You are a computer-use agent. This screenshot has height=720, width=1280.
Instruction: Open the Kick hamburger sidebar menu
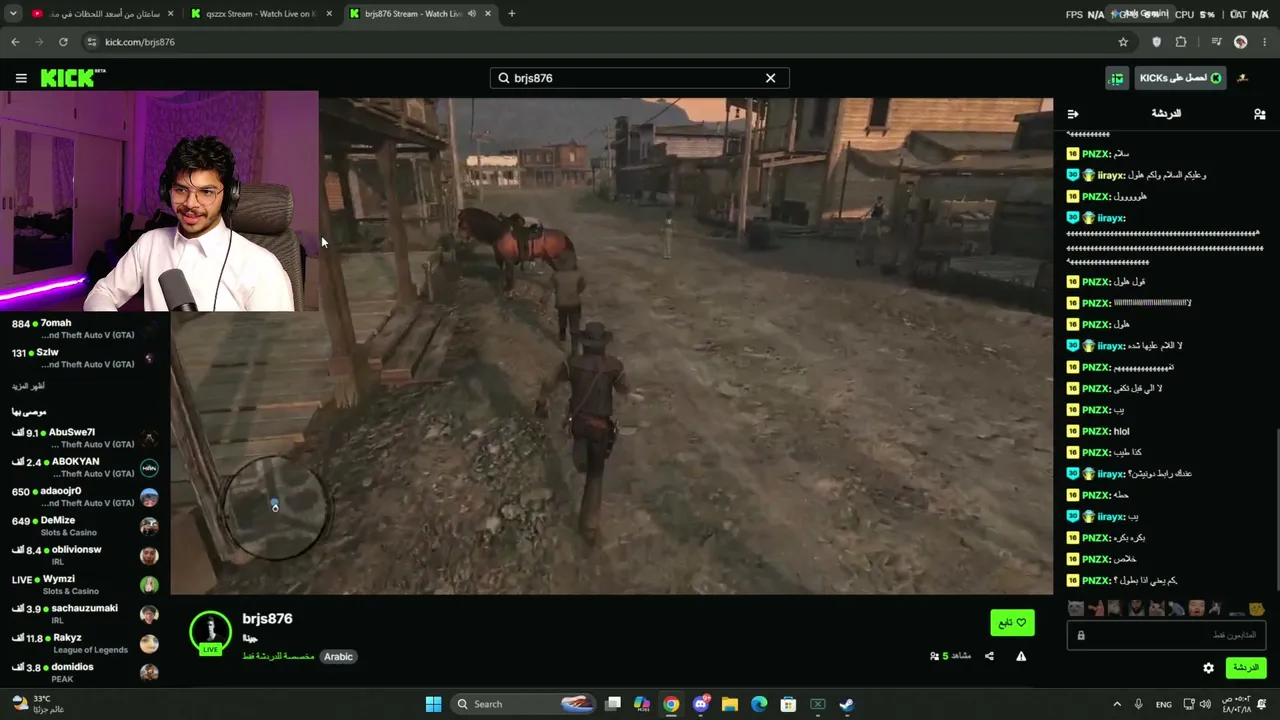21,78
